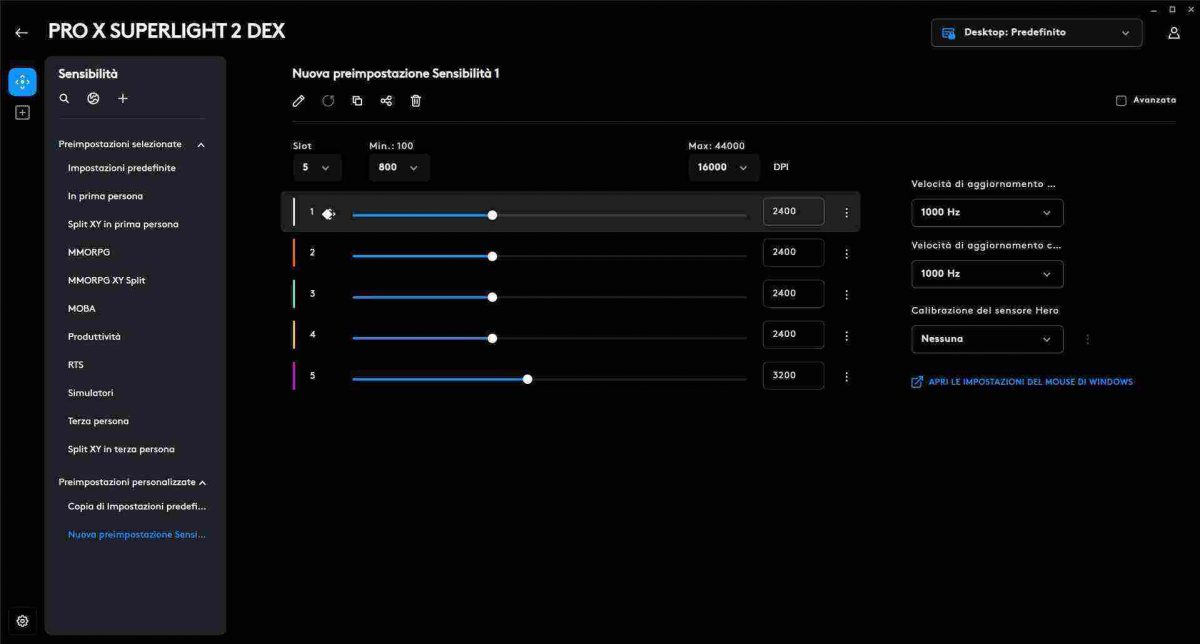Select the MOBA preset

point(82,309)
